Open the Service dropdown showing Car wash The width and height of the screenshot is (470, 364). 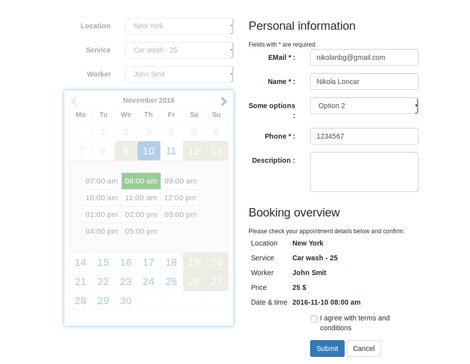click(179, 50)
